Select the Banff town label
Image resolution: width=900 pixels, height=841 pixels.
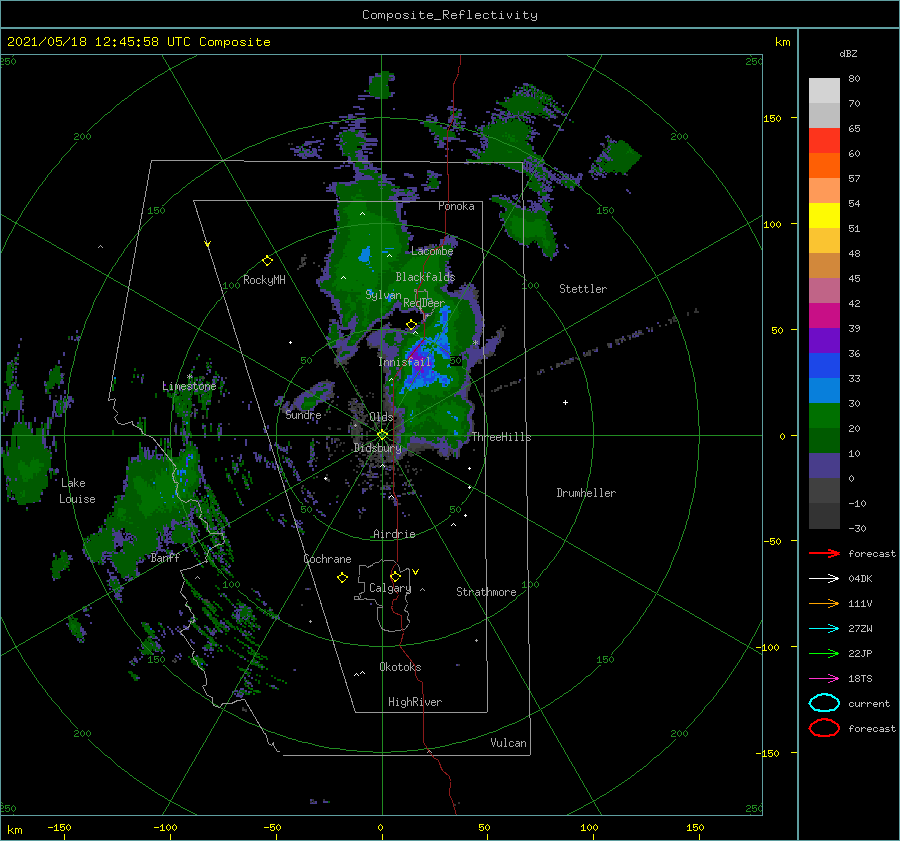[x=165, y=557]
